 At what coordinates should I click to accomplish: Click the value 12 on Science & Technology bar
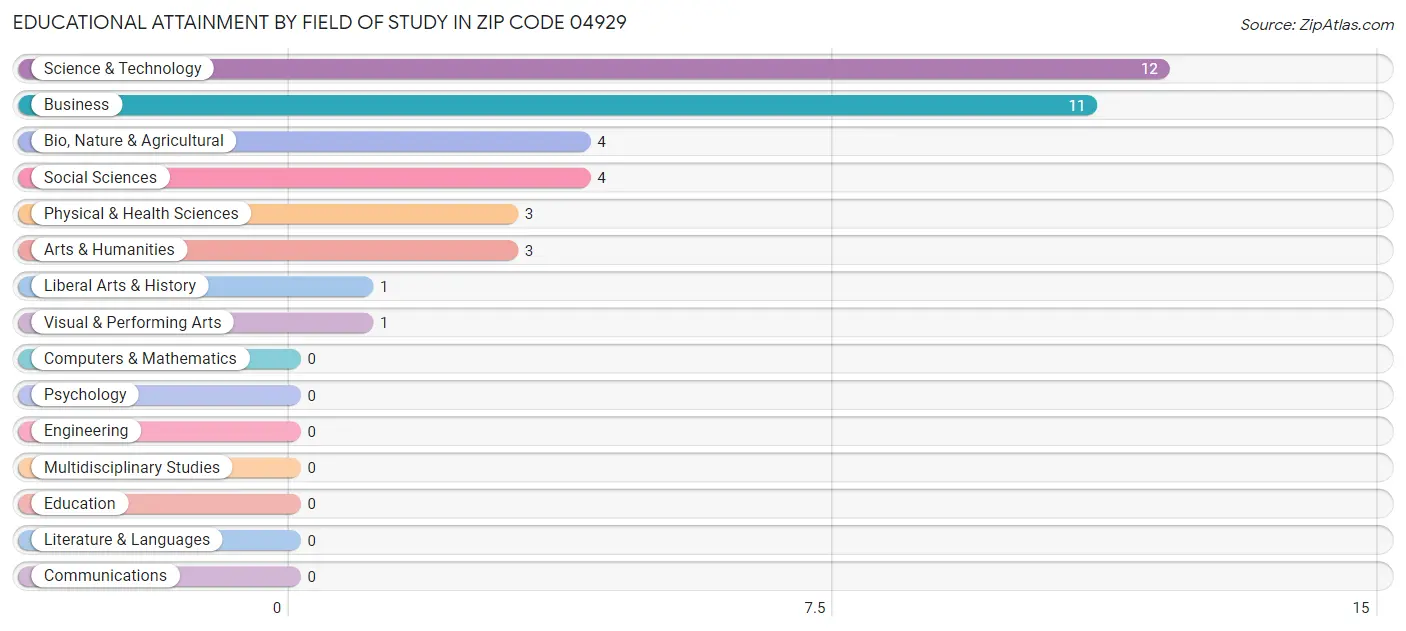point(1149,69)
